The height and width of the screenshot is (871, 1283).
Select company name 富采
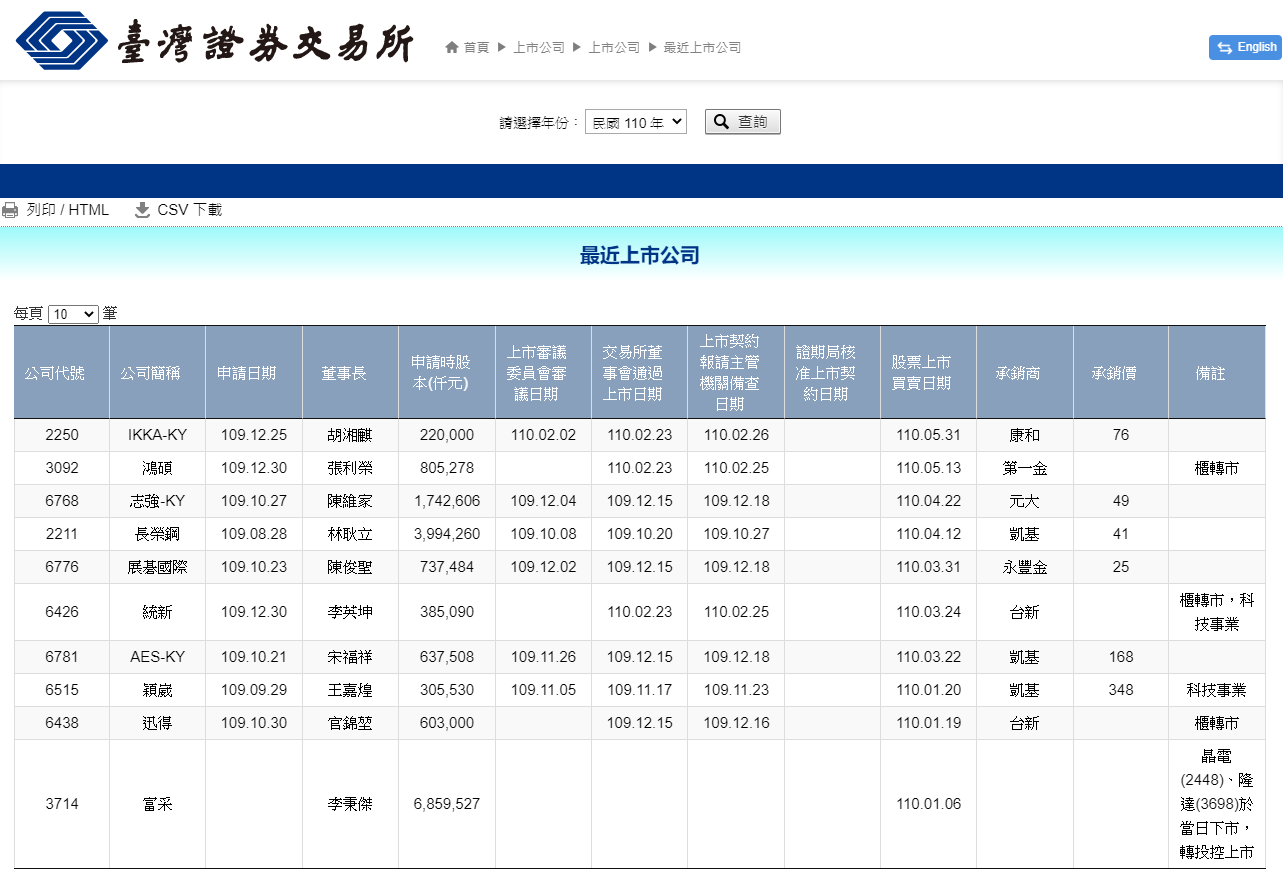(x=158, y=804)
